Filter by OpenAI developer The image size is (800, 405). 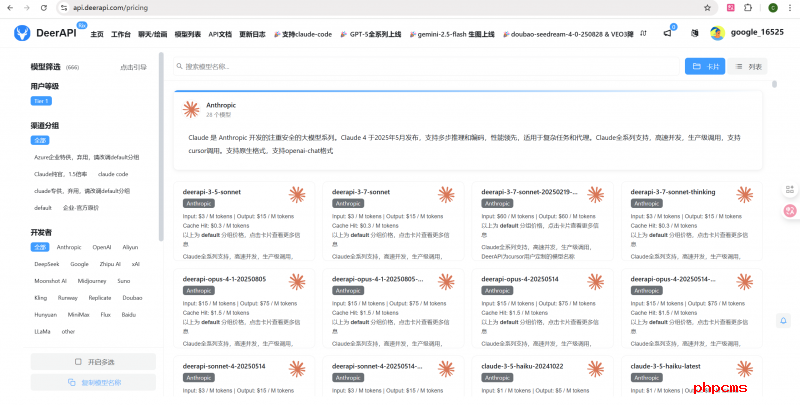(x=102, y=246)
